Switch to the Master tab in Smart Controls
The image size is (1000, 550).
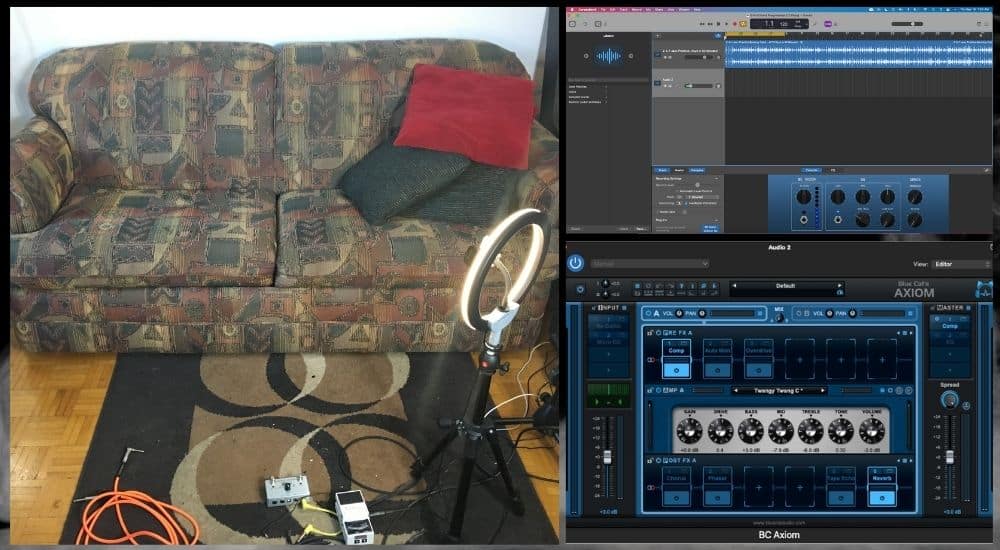(679, 170)
